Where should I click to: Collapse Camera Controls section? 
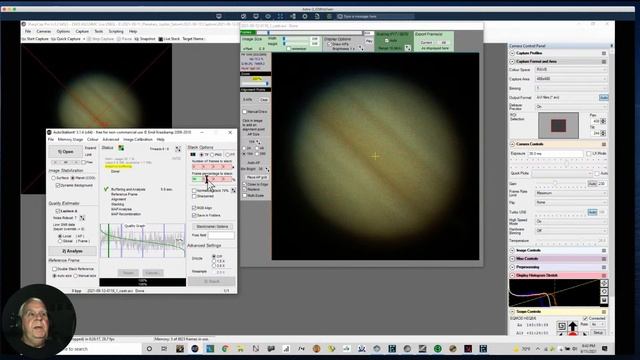(512, 144)
